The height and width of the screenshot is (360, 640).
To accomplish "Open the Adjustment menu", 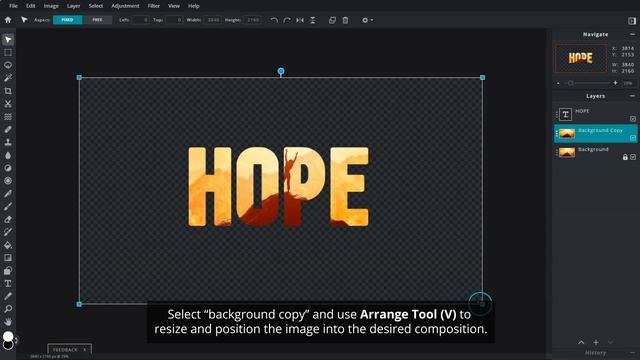I will pyautogui.click(x=125, y=6).
